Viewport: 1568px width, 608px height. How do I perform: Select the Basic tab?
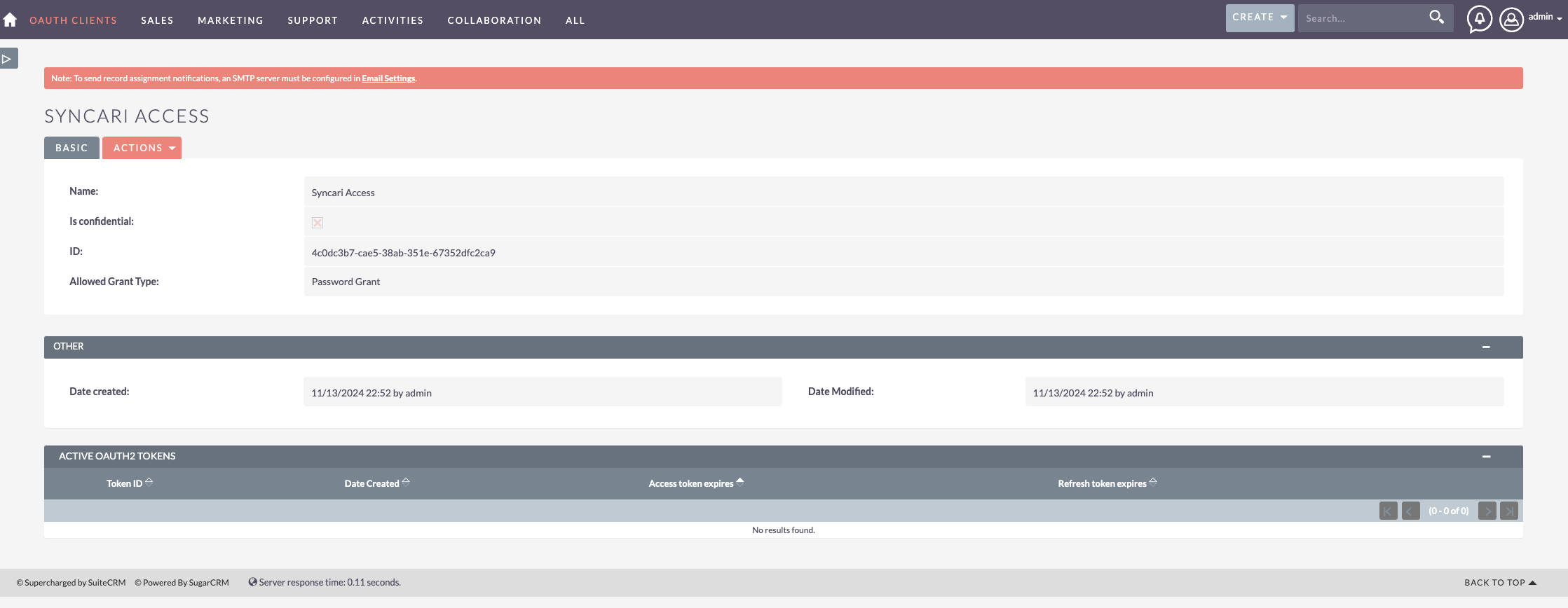(x=71, y=148)
